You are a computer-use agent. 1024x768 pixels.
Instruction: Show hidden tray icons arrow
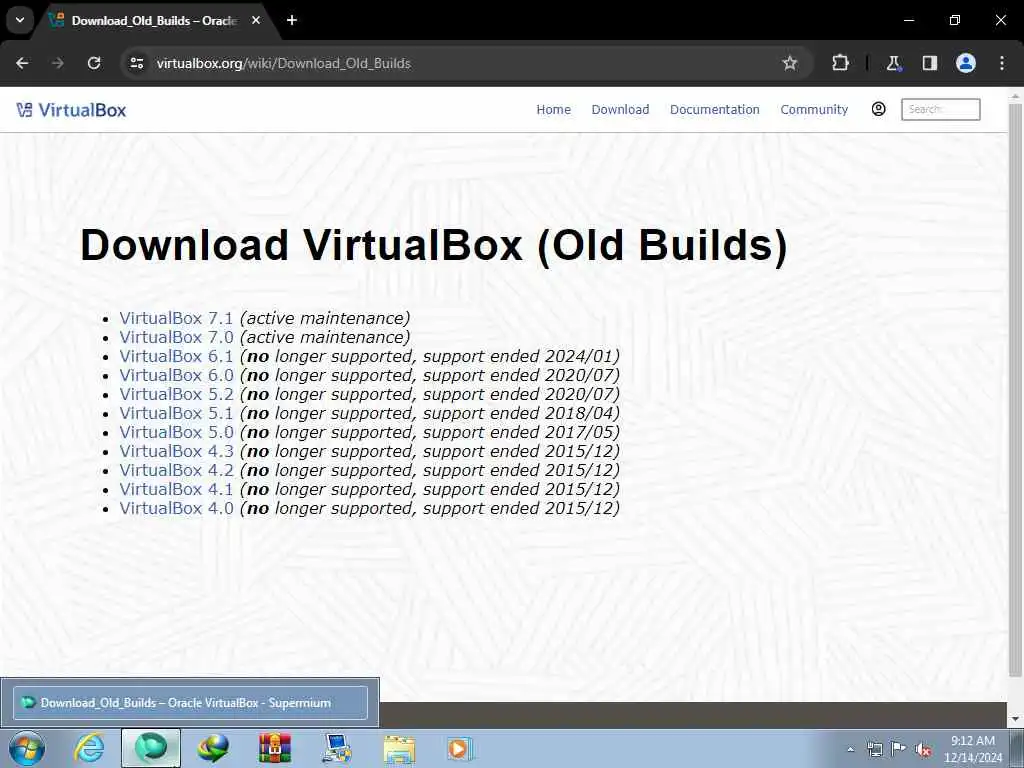pyautogui.click(x=850, y=749)
